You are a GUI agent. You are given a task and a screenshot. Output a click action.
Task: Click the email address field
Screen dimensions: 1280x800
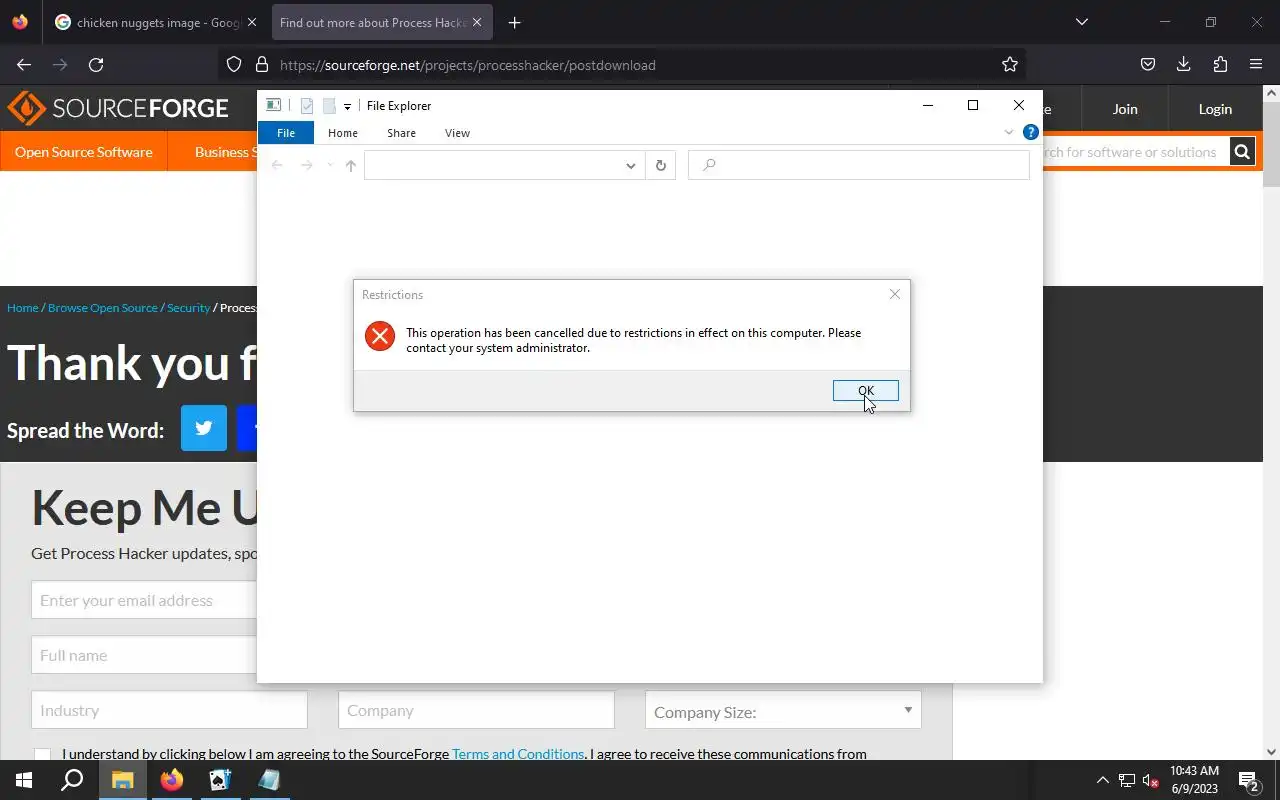click(145, 600)
